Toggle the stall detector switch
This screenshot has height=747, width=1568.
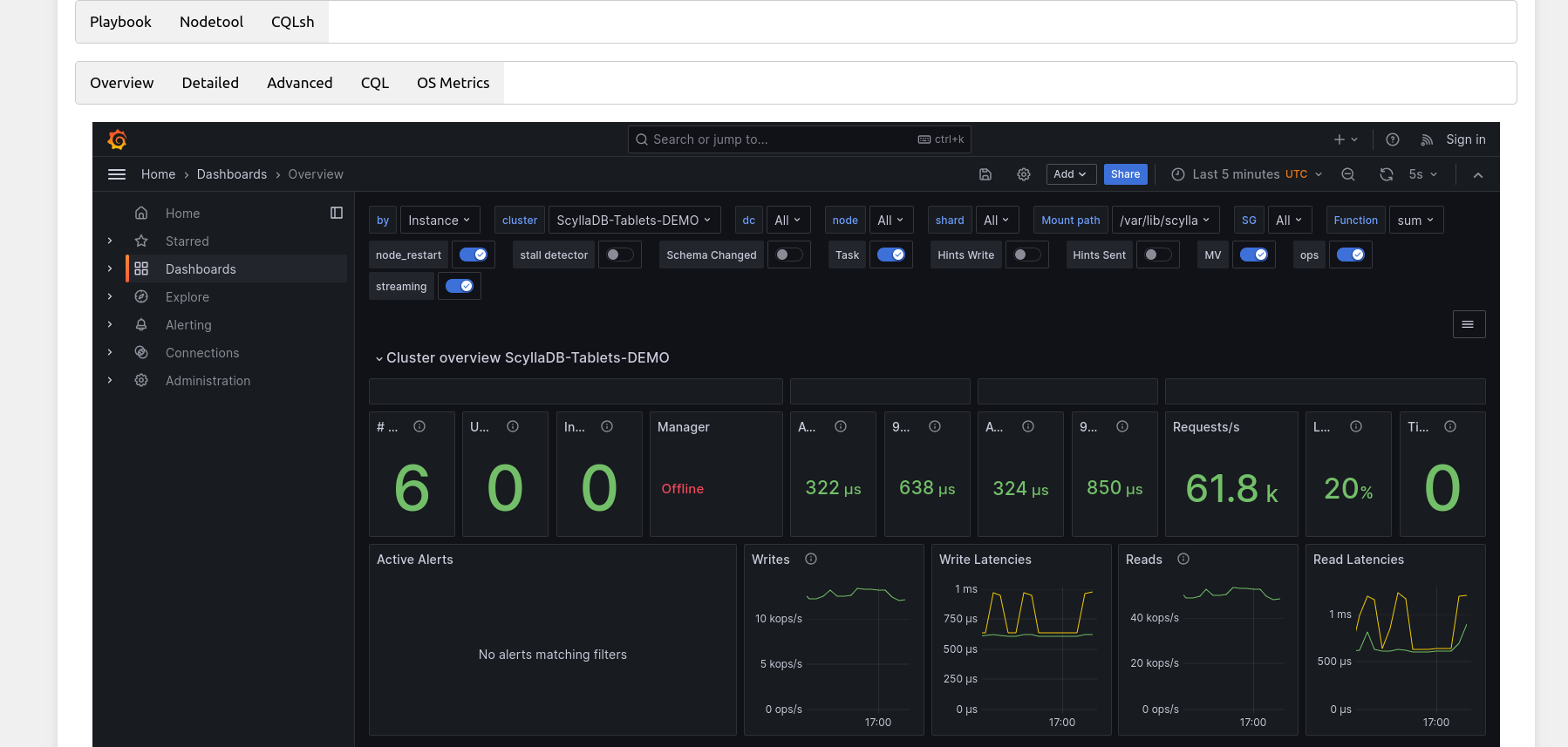click(x=620, y=255)
